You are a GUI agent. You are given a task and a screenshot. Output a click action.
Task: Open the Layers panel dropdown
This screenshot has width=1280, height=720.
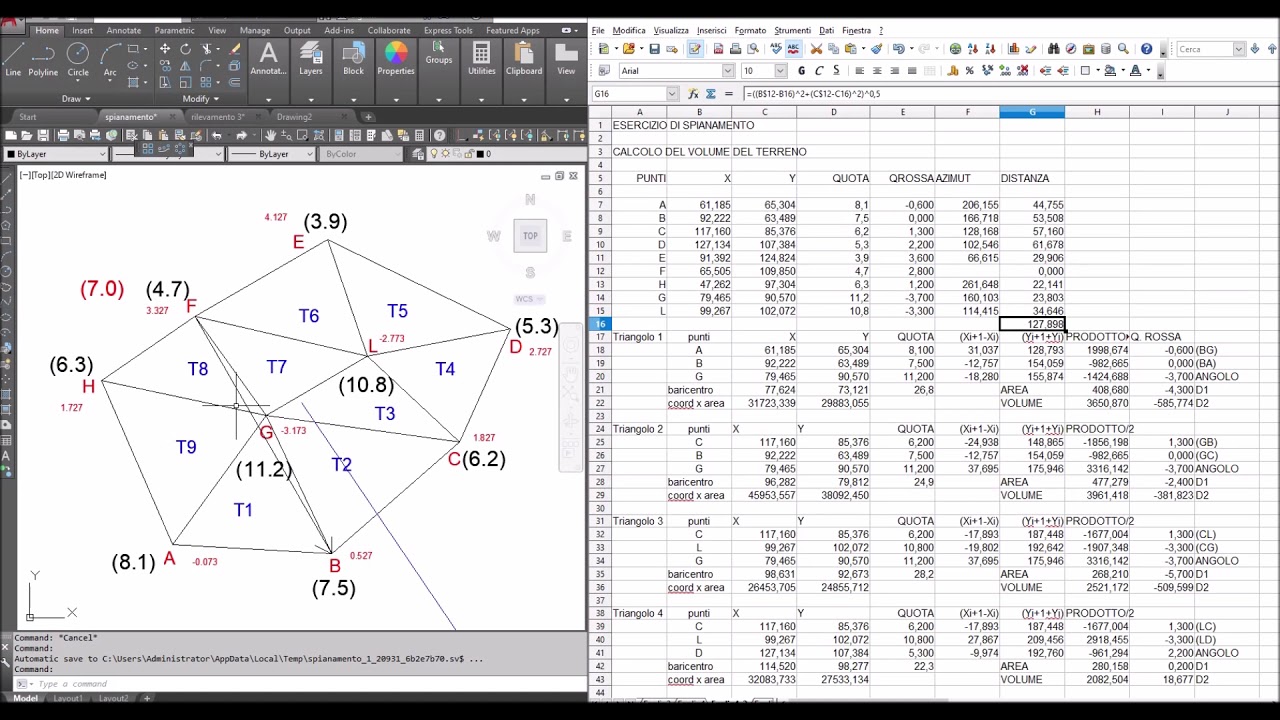click(x=311, y=99)
